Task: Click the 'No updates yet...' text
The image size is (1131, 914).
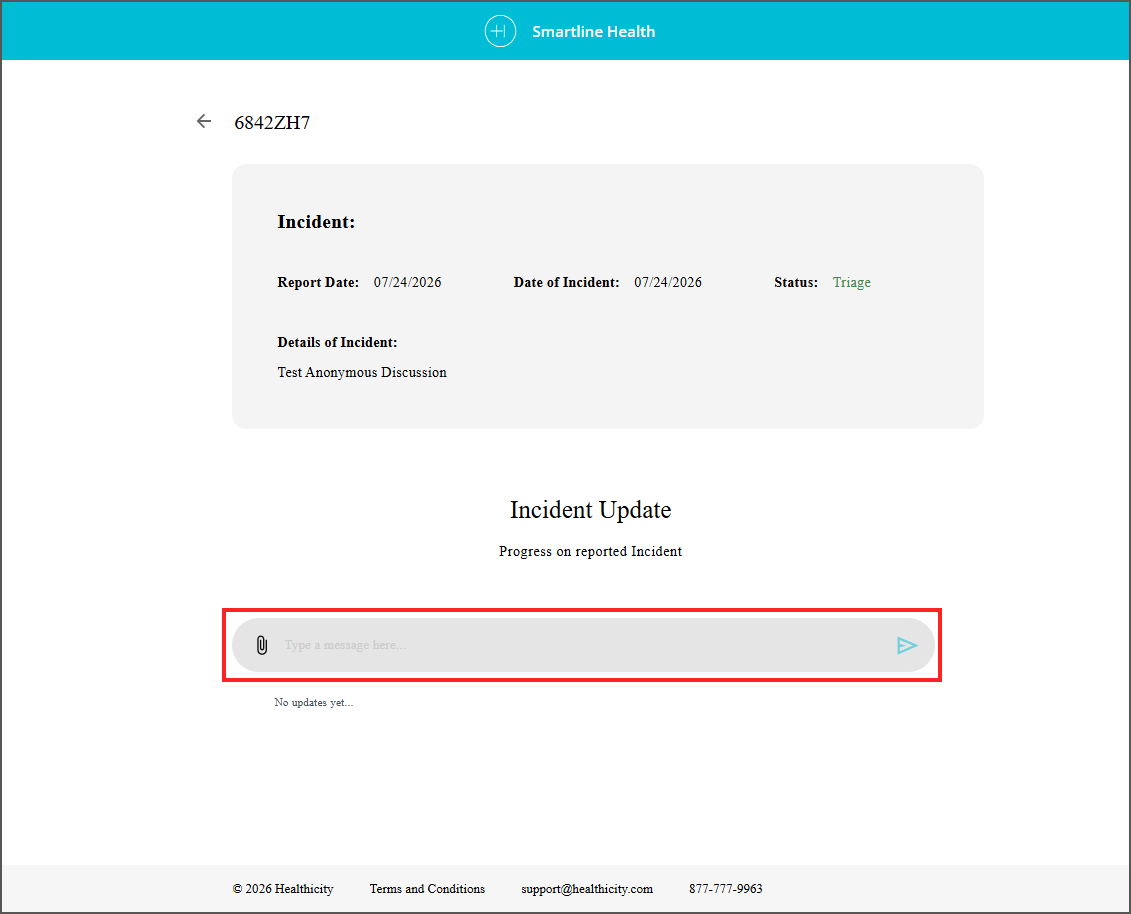Action: [314, 702]
